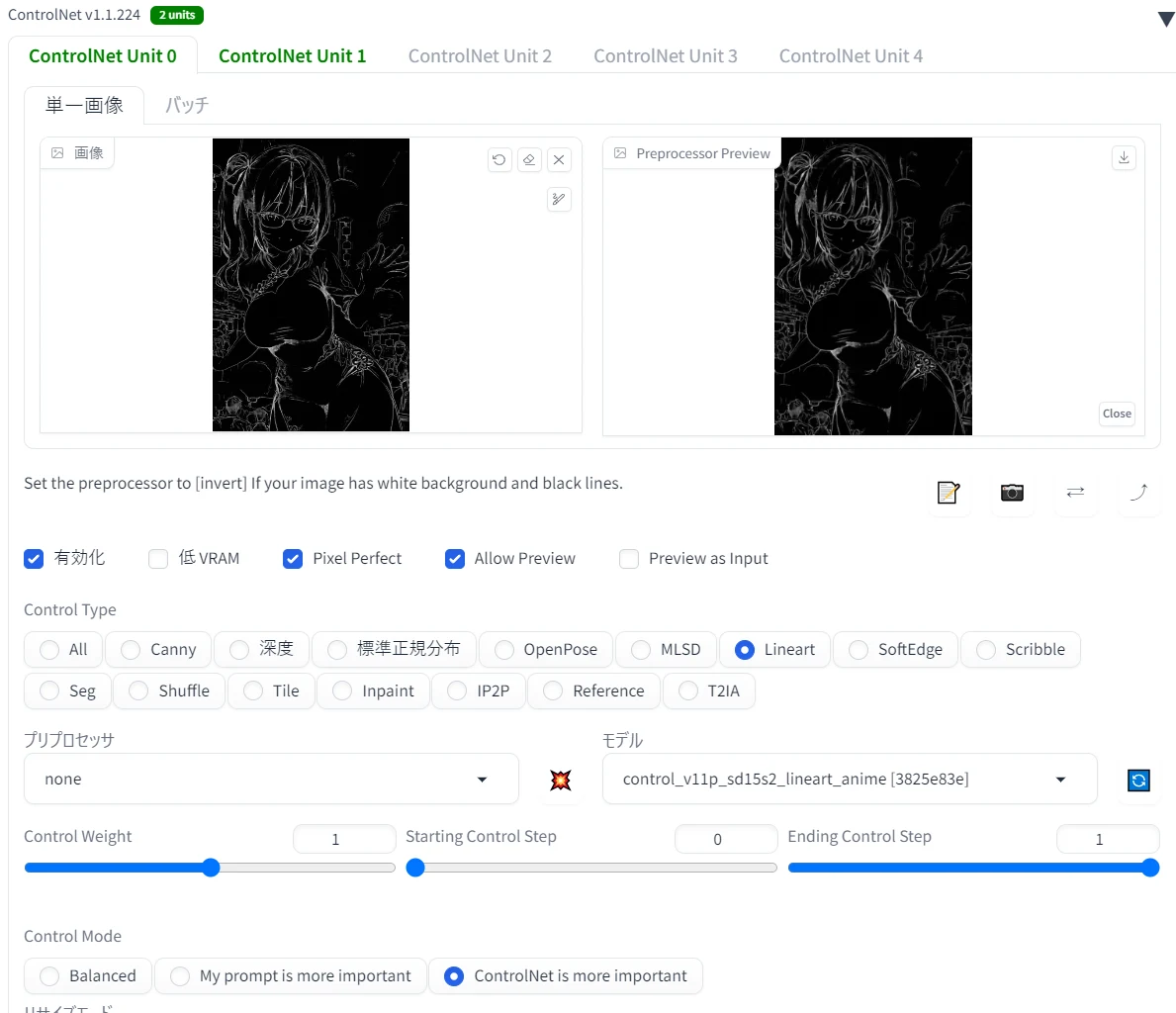
Task: Select the Tile control type
Action: click(x=271, y=691)
